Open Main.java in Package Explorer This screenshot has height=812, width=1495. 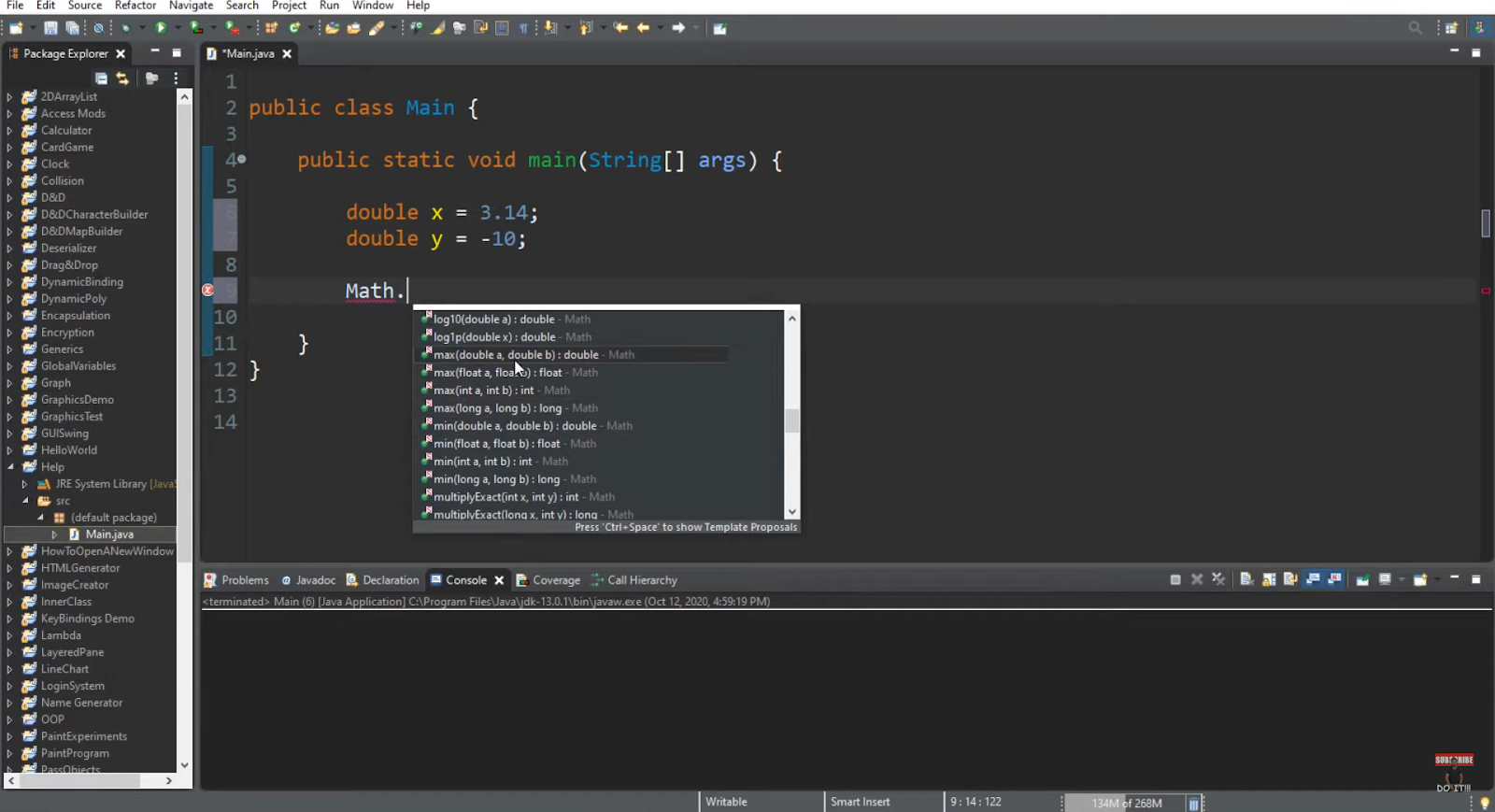109,534
